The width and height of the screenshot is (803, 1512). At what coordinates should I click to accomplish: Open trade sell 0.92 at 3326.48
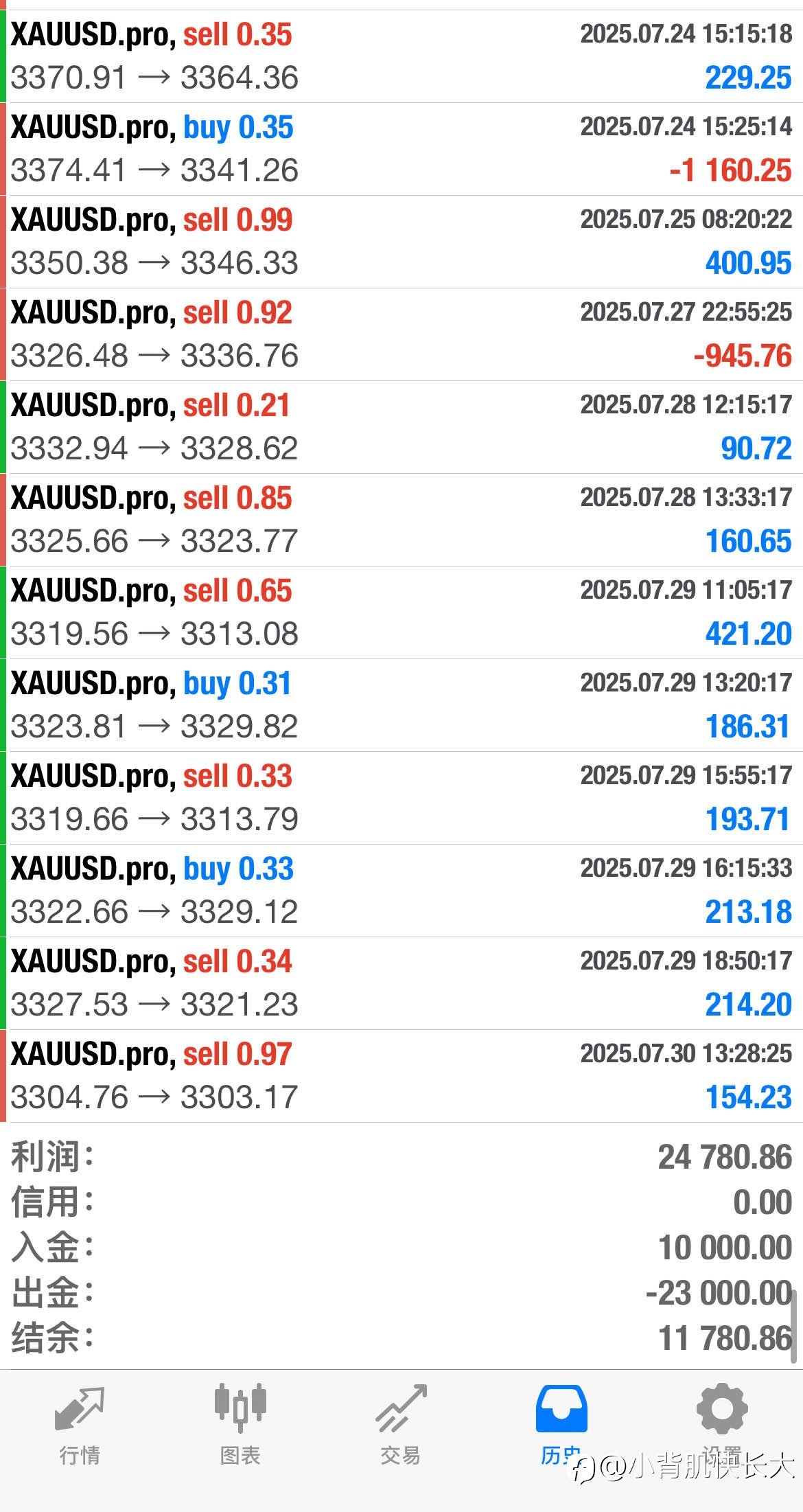(x=401, y=334)
